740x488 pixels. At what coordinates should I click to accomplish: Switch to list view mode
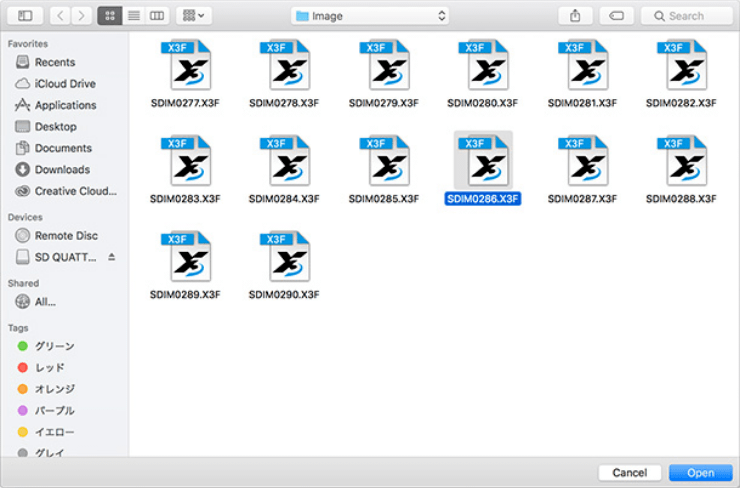(x=133, y=16)
